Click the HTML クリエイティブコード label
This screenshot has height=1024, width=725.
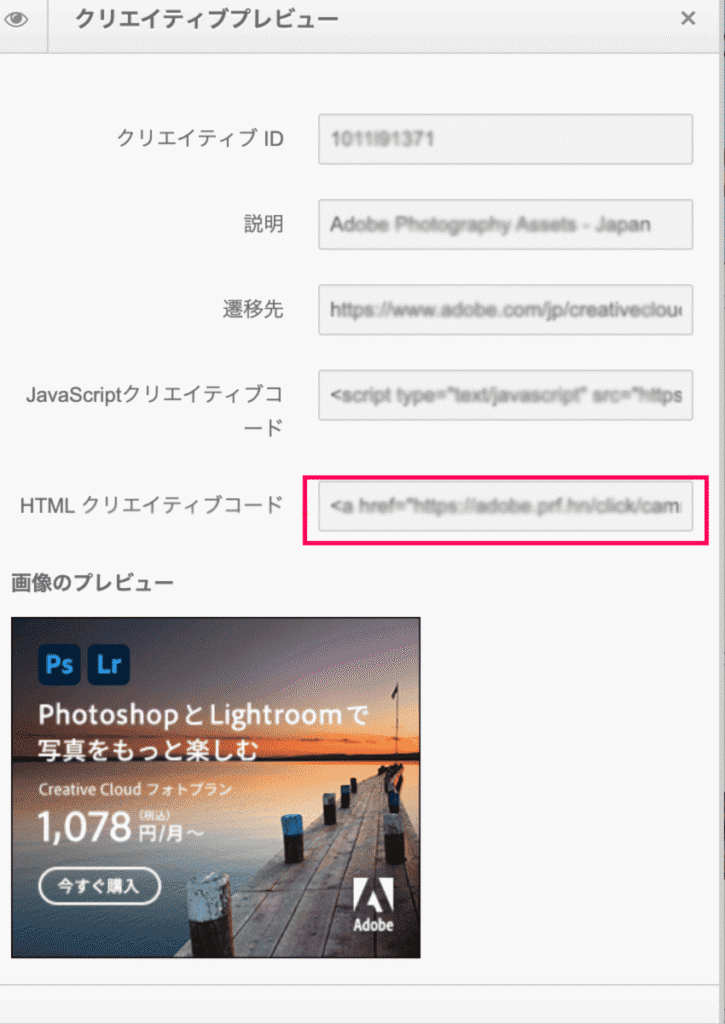pos(151,506)
